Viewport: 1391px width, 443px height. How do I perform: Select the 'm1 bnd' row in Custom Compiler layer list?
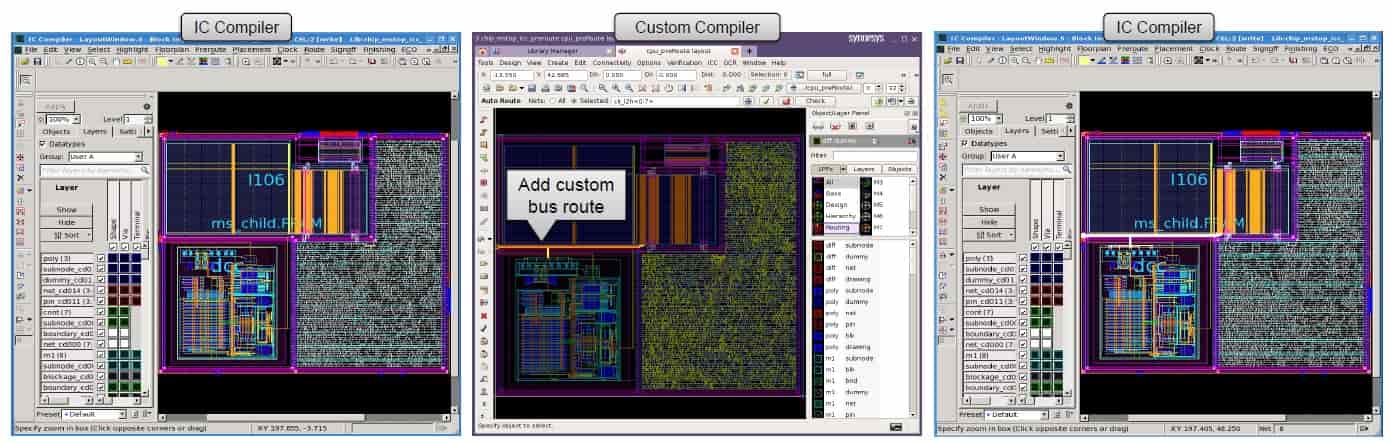click(x=860, y=381)
